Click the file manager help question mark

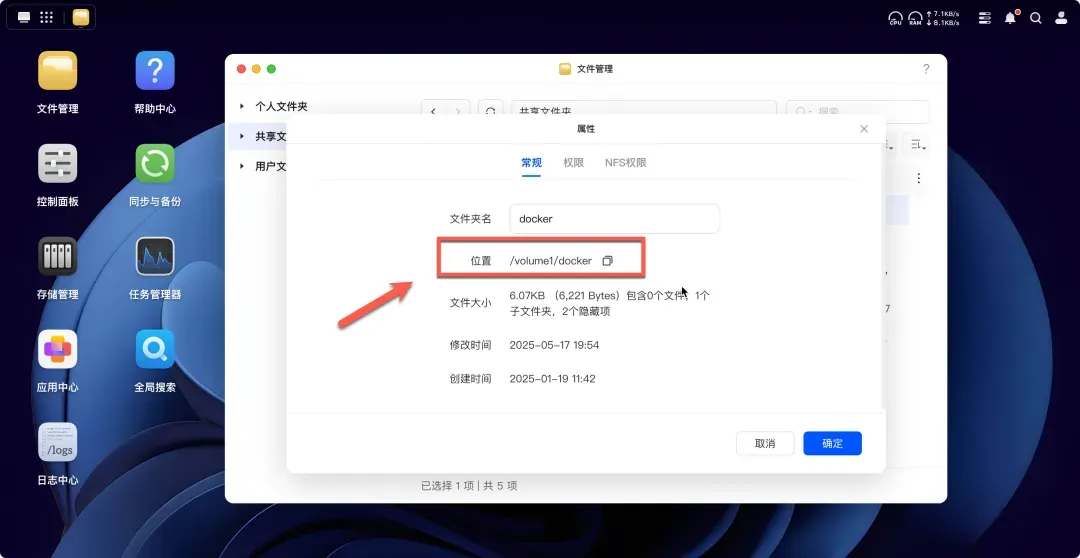[x=926, y=69]
